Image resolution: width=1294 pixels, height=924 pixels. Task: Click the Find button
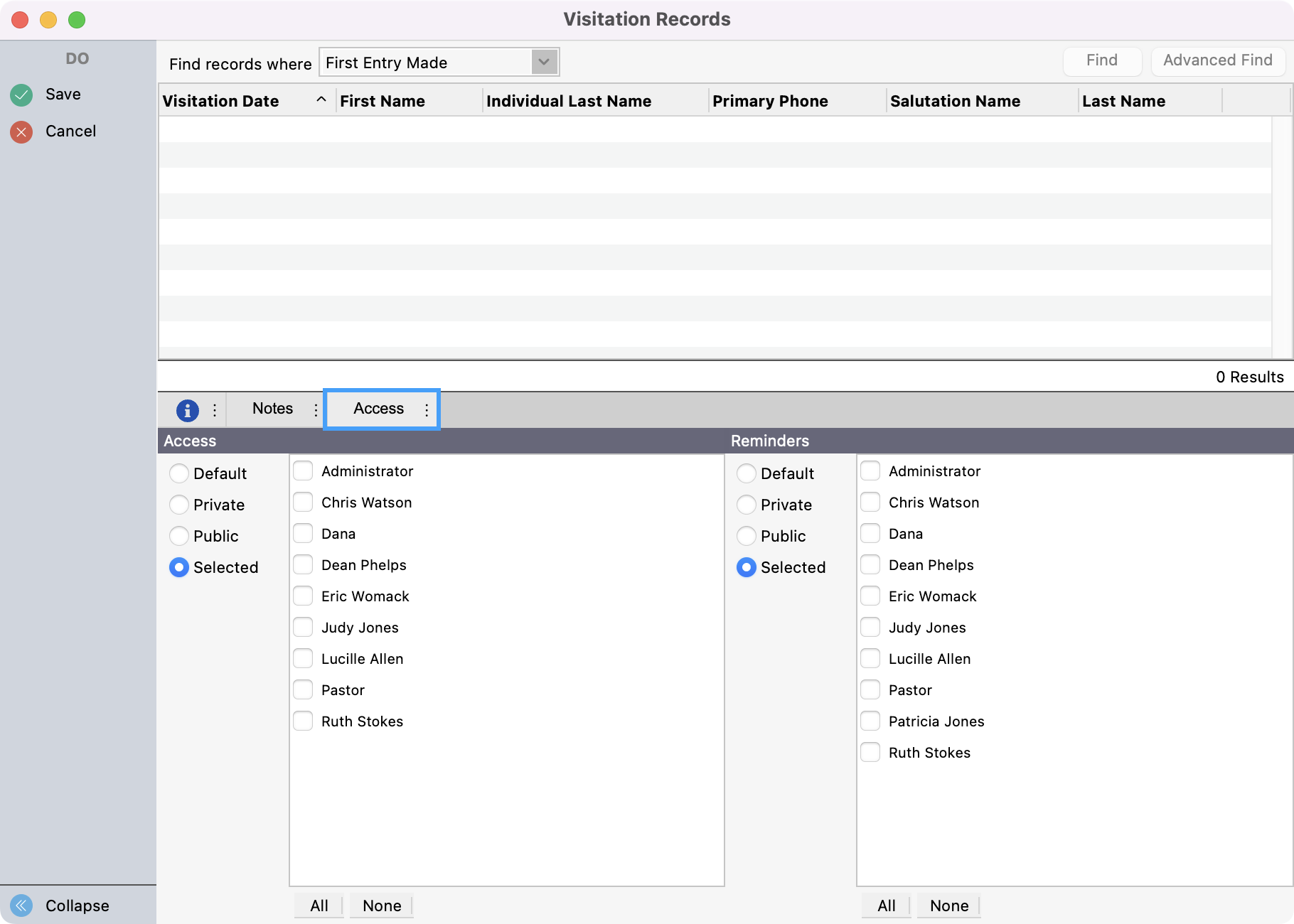[x=1101, y=60]
